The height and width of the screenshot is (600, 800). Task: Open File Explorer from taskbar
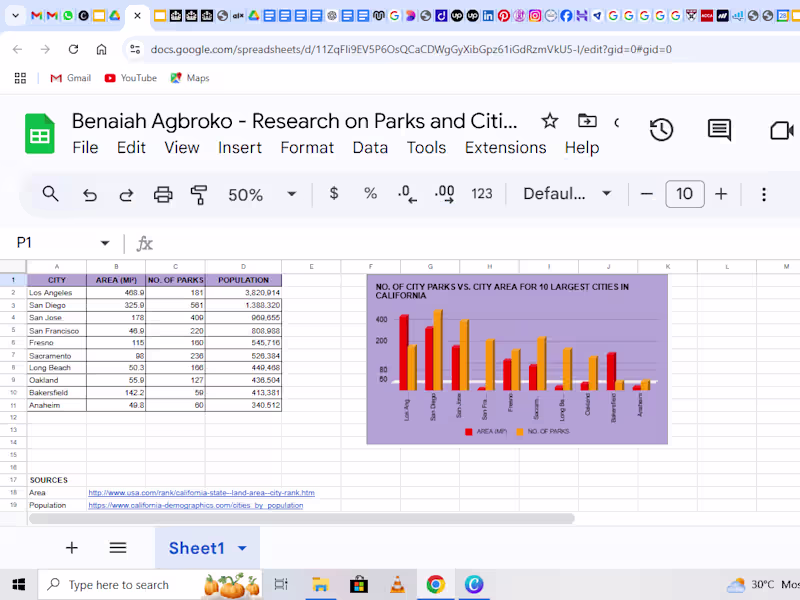(x=320, y=585)
